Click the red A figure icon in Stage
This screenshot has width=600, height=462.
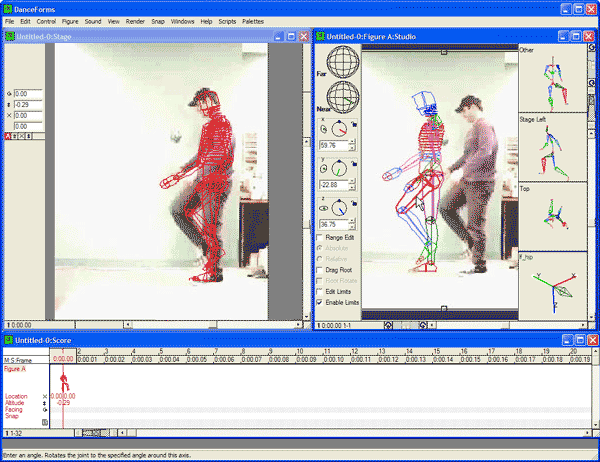pos(9,137)
